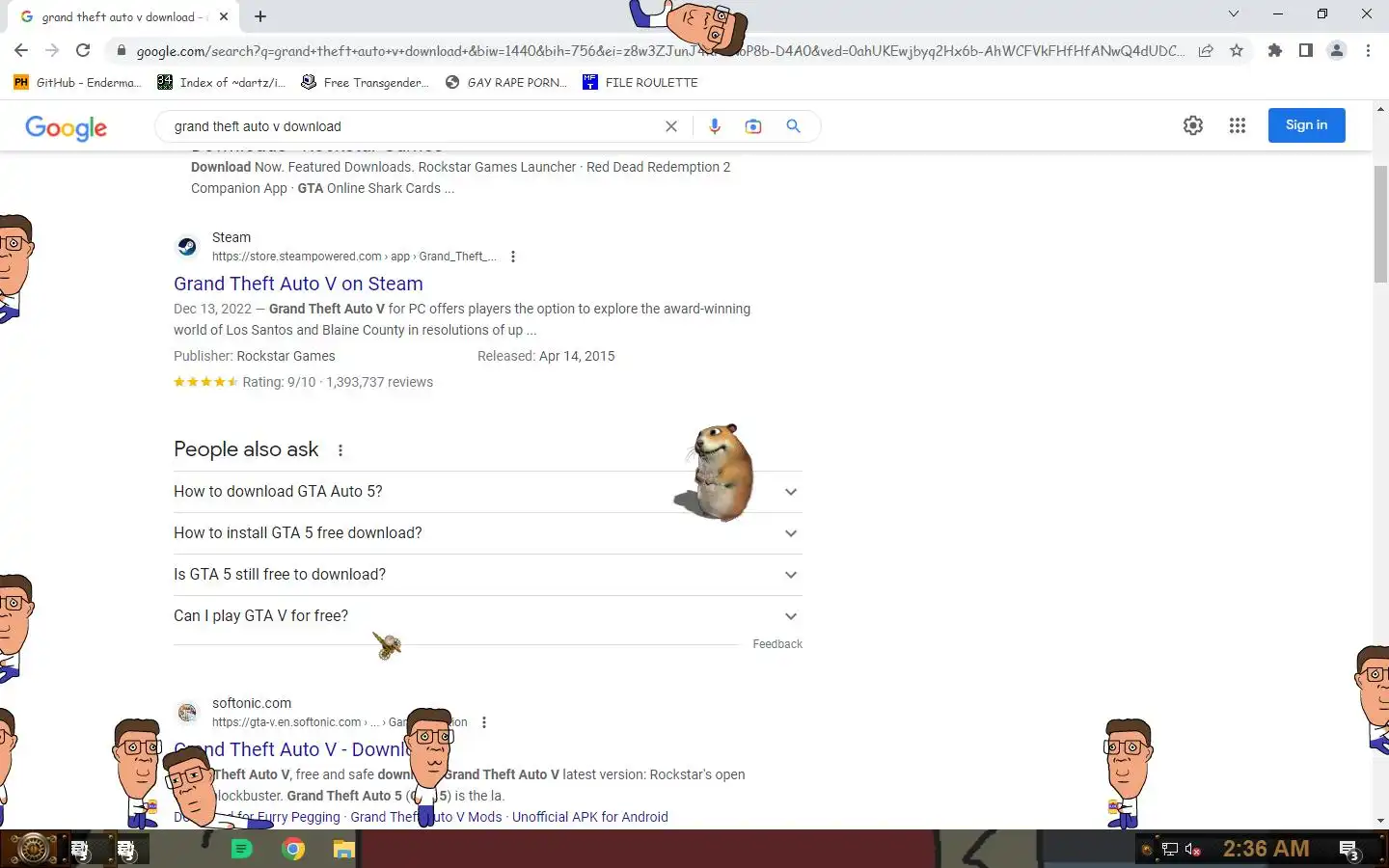Click the 'People also ask' heading
Screen dimensions: 1389x868
coord(246,449)
